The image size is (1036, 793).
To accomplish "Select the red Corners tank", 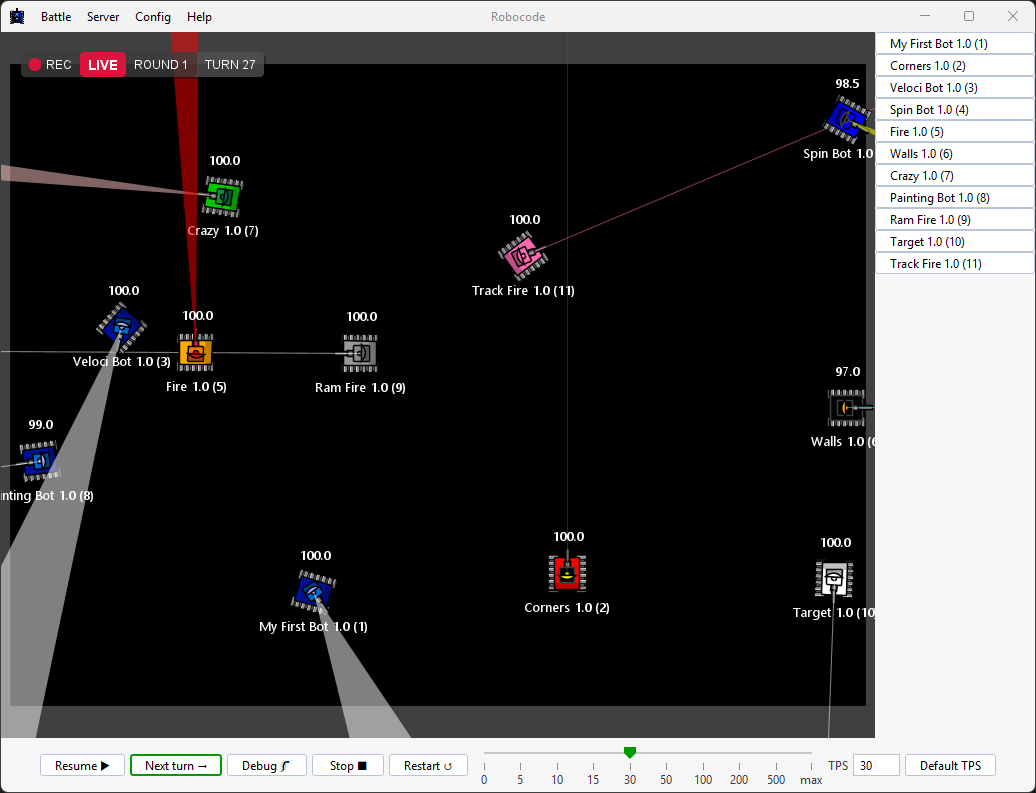I will [567, 572].
